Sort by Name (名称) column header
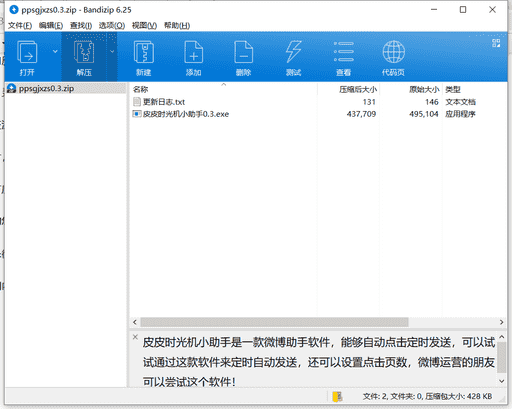 coord(140,89)
